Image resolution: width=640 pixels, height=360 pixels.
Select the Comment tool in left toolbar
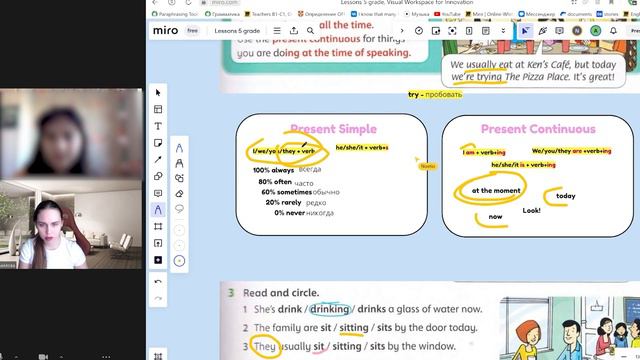click(x=158, y=193)
